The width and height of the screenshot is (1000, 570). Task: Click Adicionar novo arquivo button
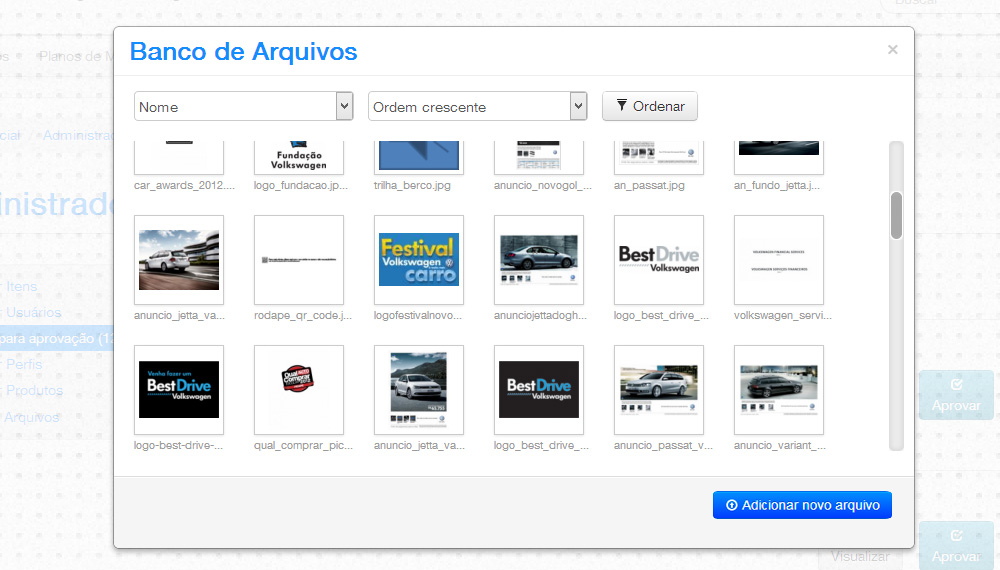pyautogui.click(x=802, y=505)
